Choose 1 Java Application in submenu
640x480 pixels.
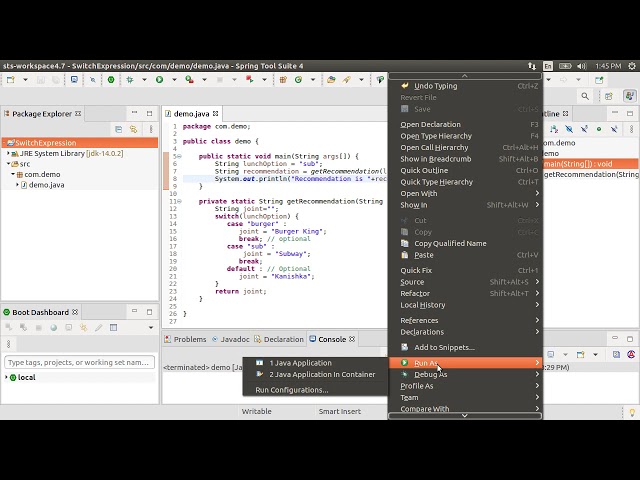coord(315,363)
